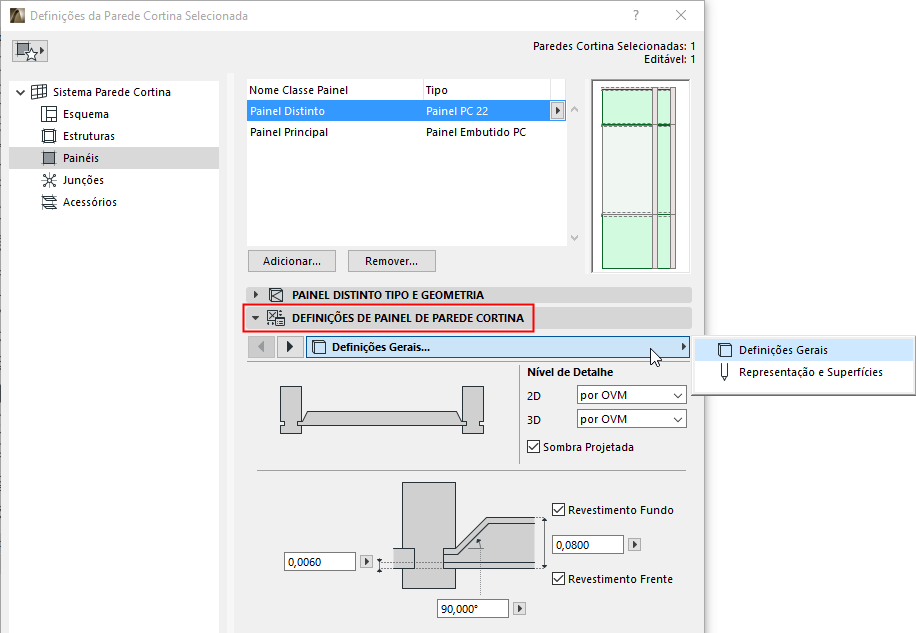This screenshot has width=916, height=633.
Task: Click the Remover button
Action: tap(391, 260)
